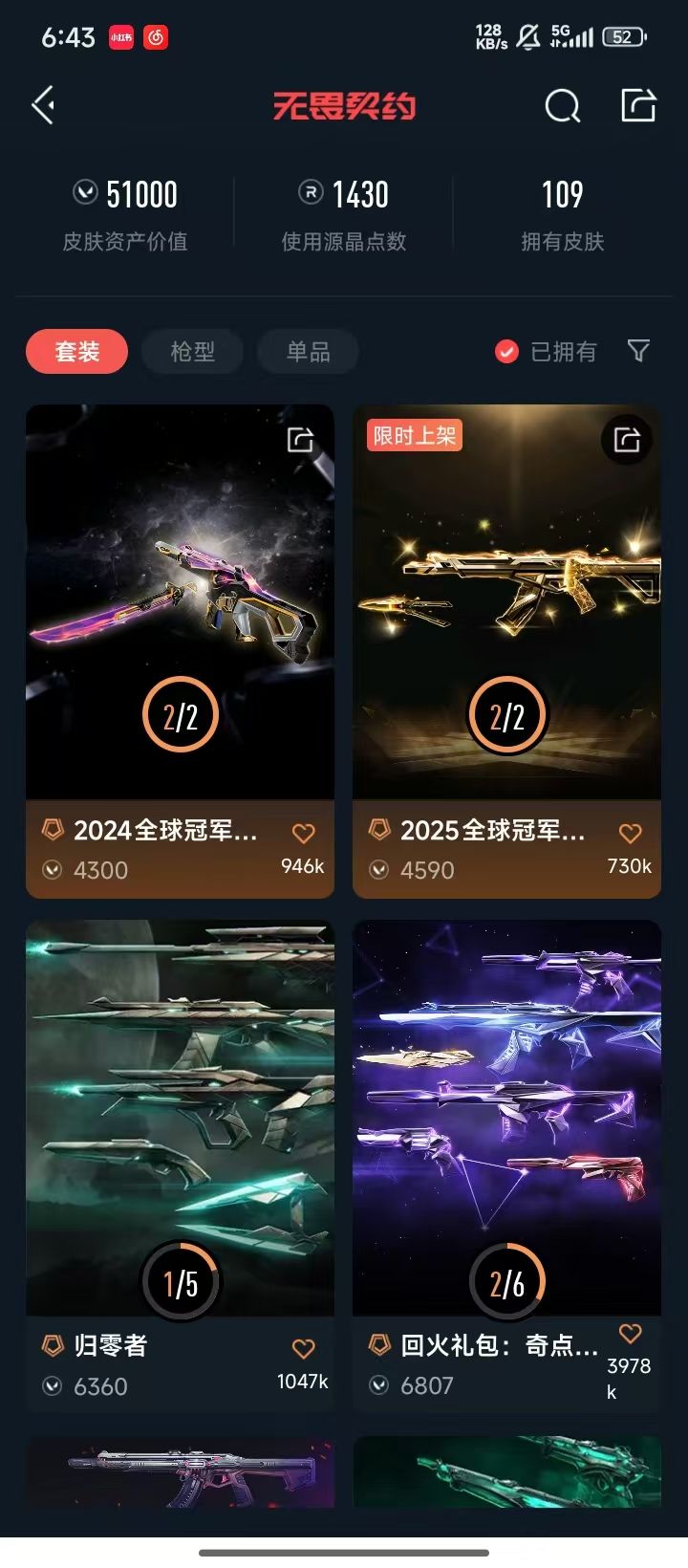The height and width of the screenshot is (1568, 688).
Task: Switch to the 单品 tab
Action: point(308,352)
